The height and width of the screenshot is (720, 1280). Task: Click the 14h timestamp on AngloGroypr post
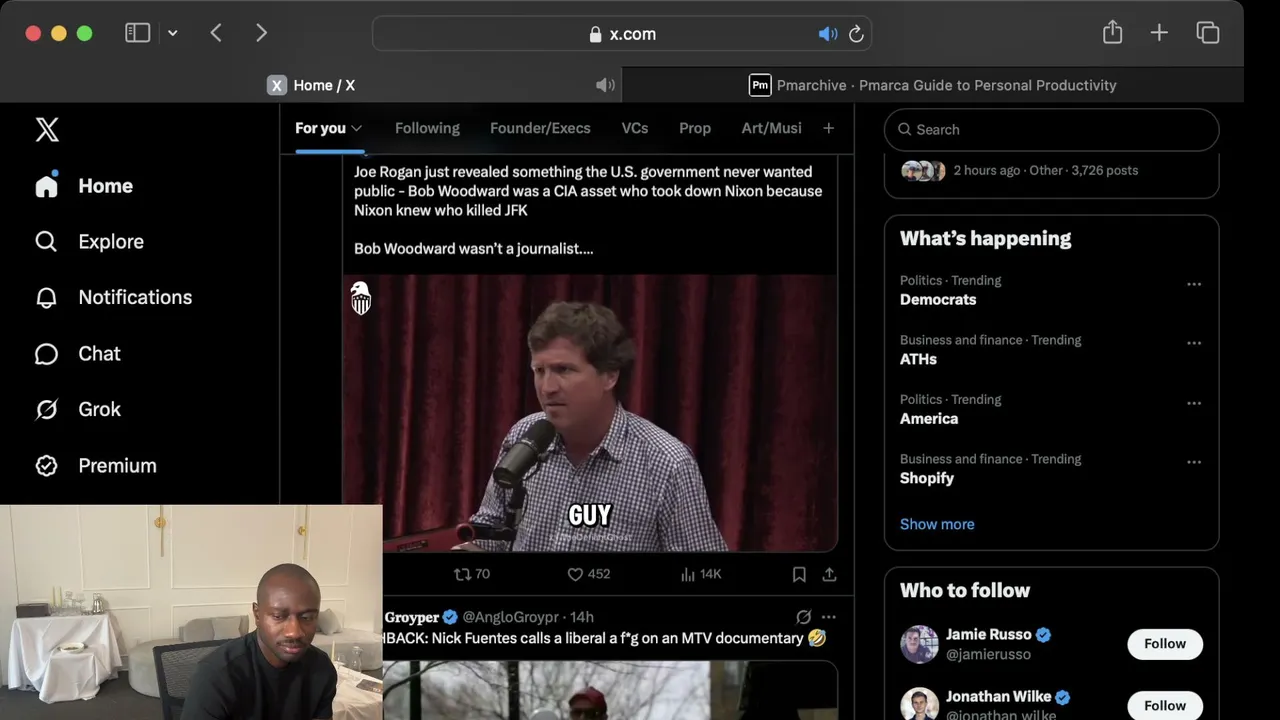(x=582, y=617)
